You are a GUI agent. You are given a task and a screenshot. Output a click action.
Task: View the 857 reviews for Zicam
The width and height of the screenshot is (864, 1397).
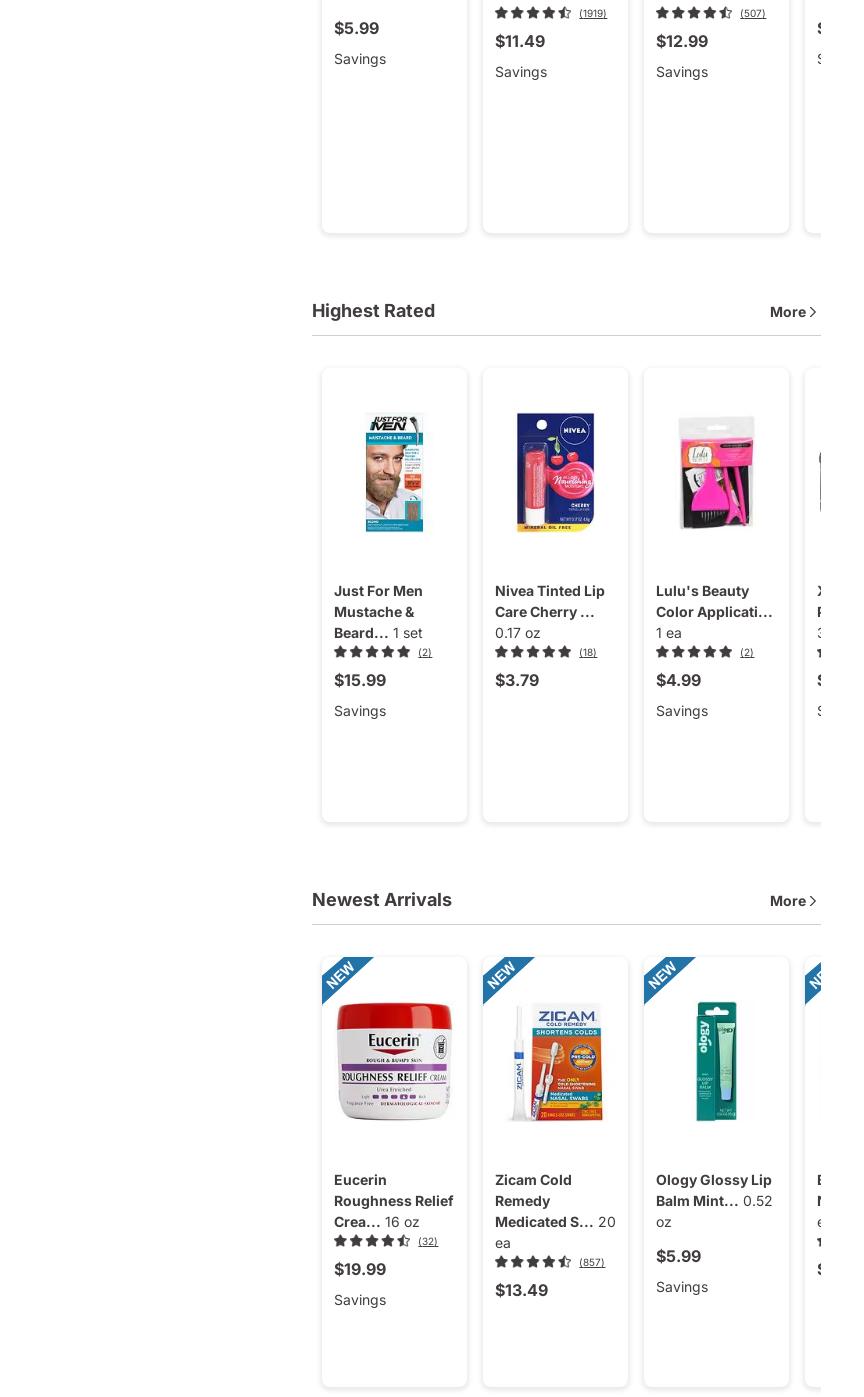(592, 1263)
